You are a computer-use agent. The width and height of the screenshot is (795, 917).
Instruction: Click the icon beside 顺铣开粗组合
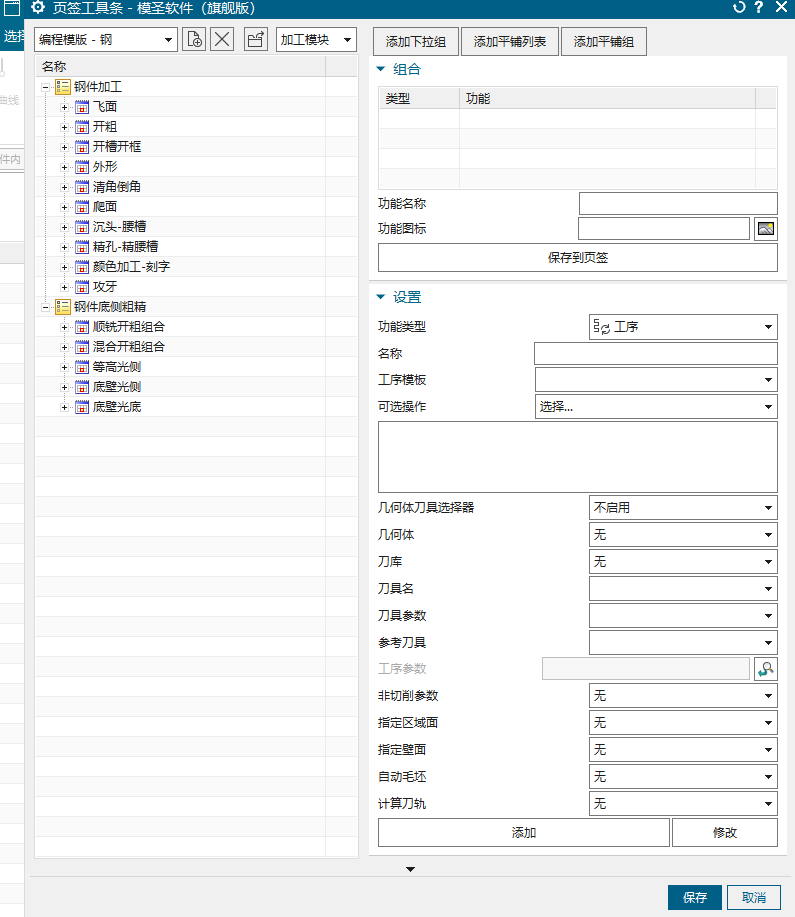(82, 327)
